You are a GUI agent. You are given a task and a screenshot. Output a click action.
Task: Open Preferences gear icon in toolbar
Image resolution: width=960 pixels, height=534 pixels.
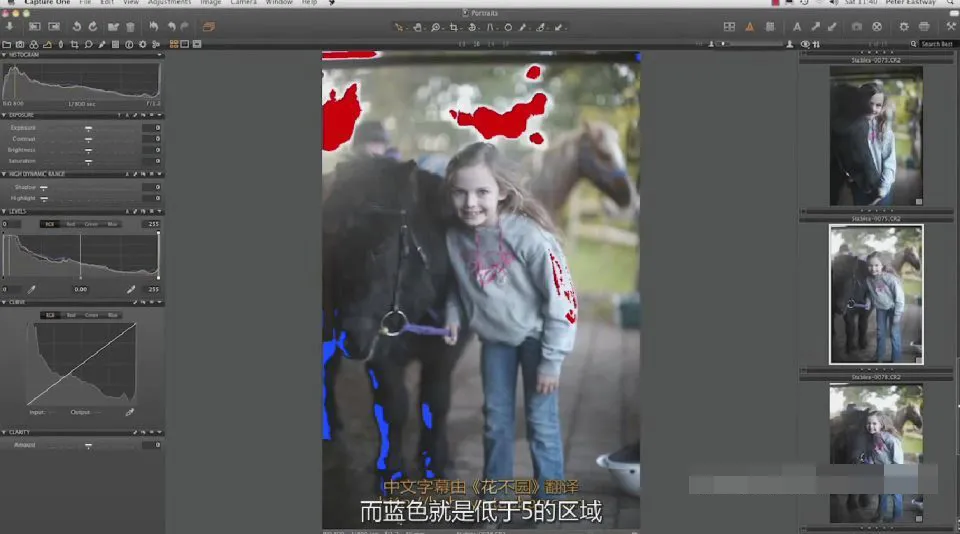904,27
